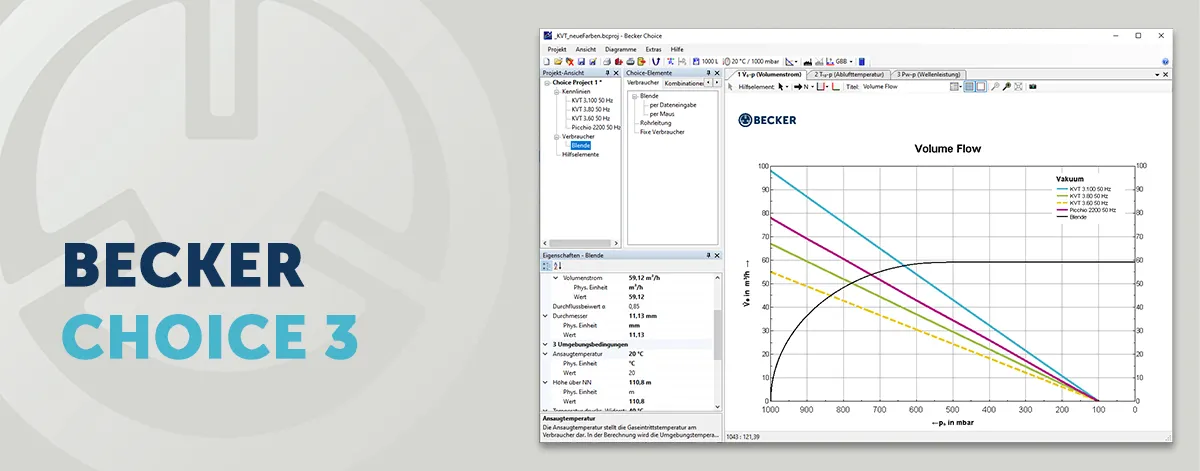Screen dimensions: 1200x471
Task: Collapse the 3 Umgebungsbedingungen section
Action: point(546,343)
